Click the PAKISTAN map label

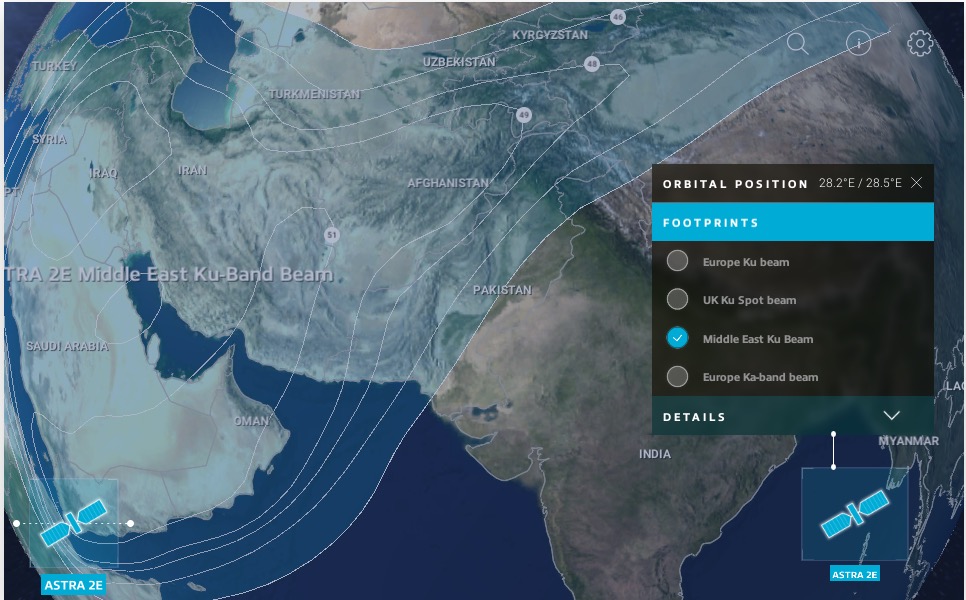click(x=502, y=290)
